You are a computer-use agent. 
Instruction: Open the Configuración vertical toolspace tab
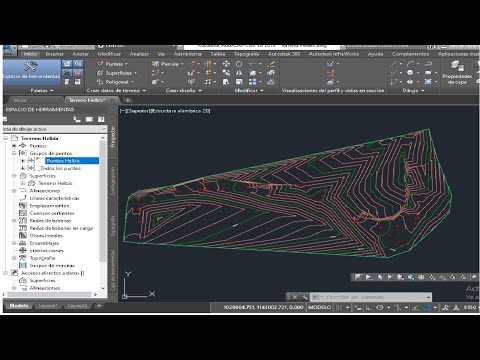click(x=113, y=181)
